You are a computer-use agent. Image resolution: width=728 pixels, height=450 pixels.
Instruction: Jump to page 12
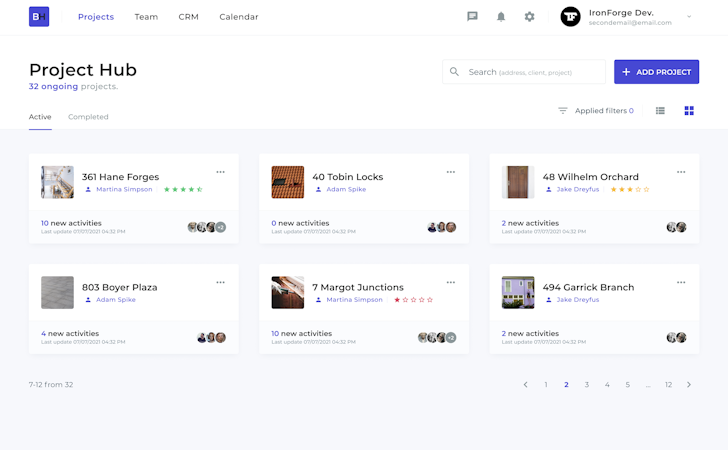tap(669, 385)
